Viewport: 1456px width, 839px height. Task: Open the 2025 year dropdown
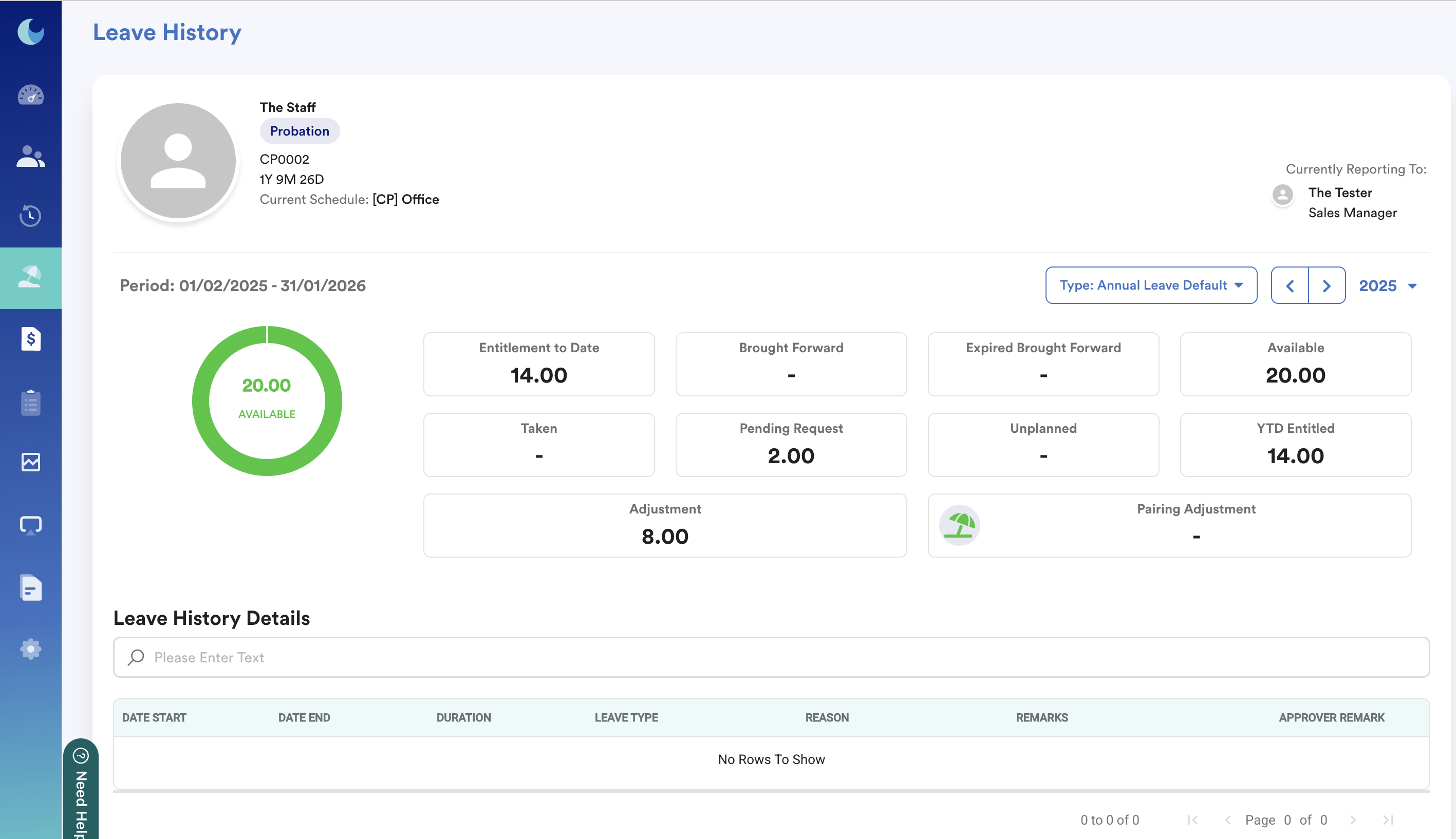pyautogui.click(x=1387, y=286)
